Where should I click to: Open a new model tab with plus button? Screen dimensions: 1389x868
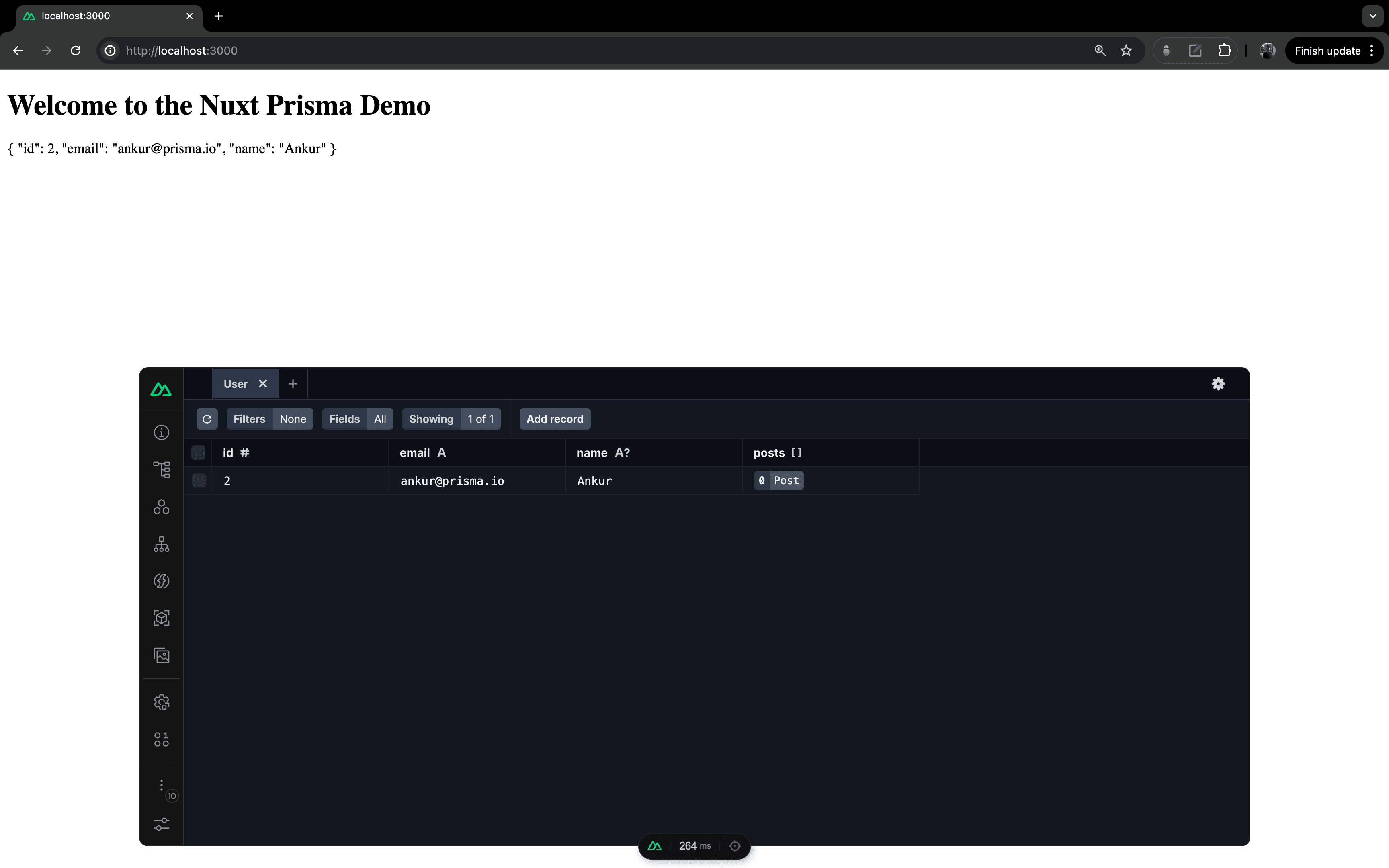tap(293, 383)
